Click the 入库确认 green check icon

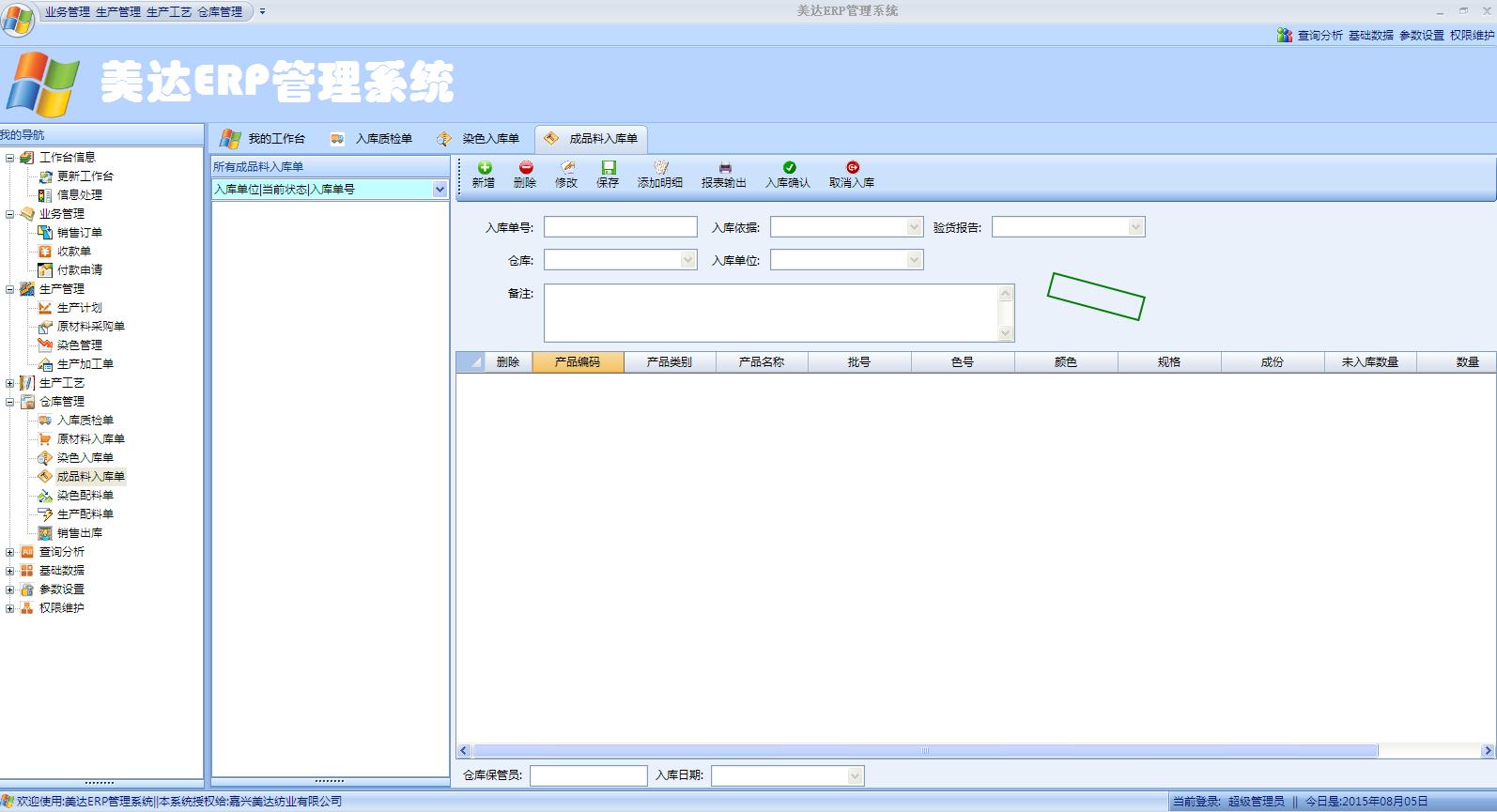pos(788,168)
